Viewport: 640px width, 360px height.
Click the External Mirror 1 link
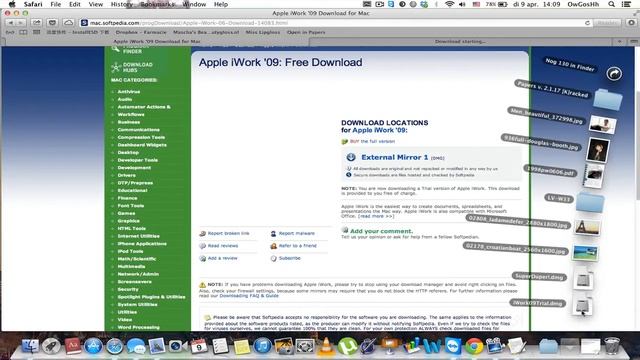(x=395, y=157)
